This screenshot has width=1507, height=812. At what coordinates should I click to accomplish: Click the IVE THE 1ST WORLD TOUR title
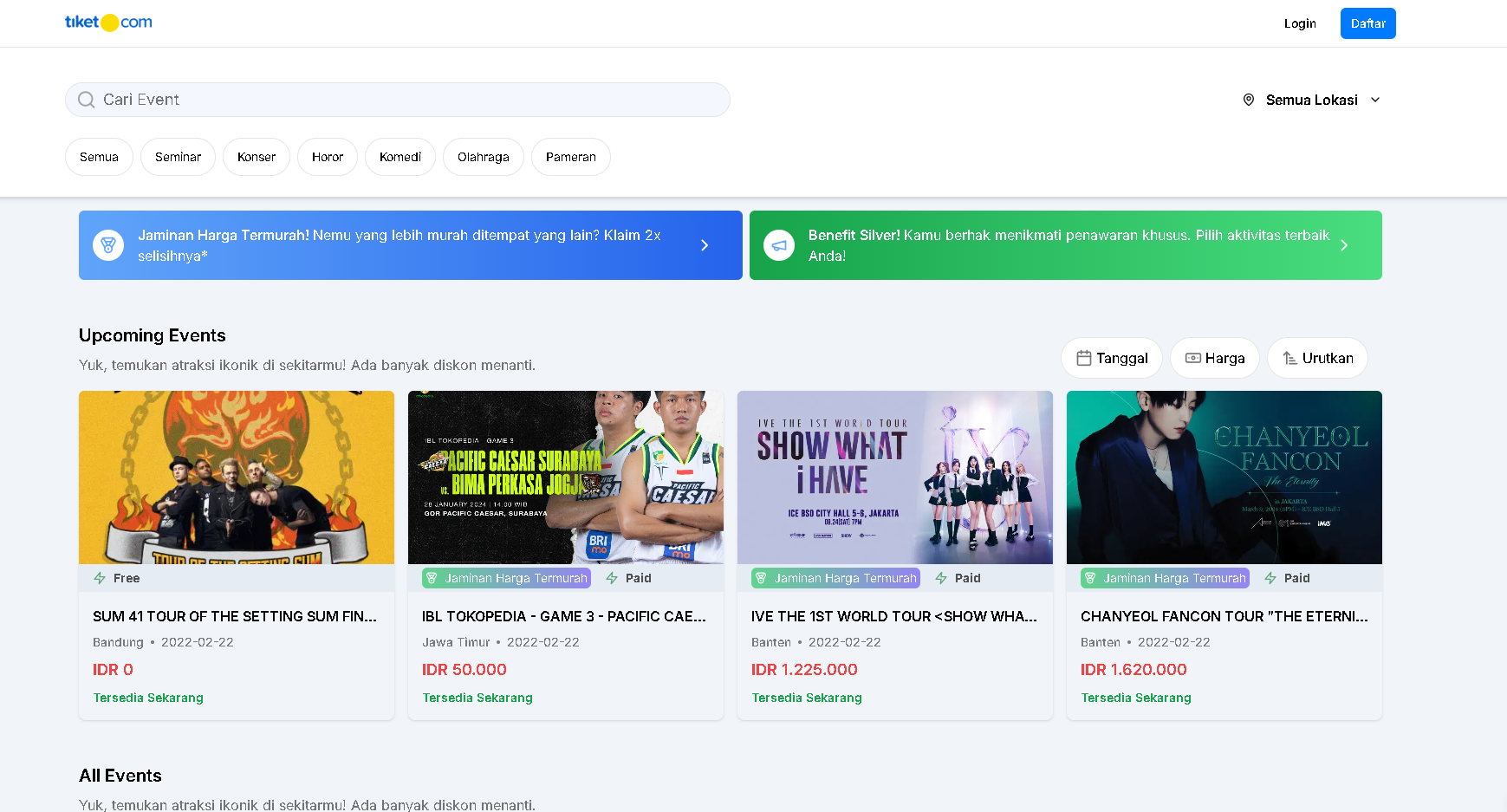click(894, 616)
